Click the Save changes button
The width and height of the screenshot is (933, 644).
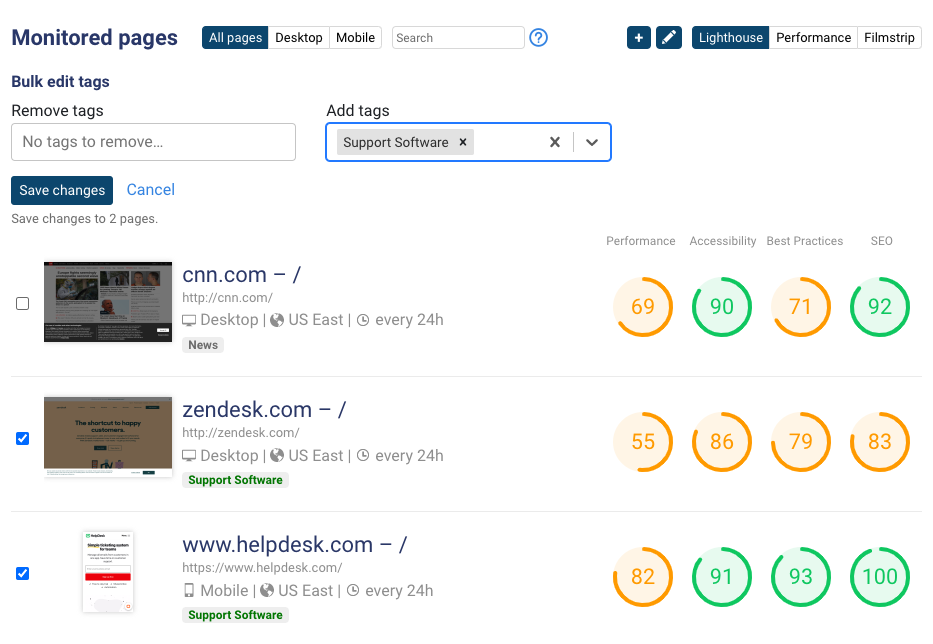61,190
